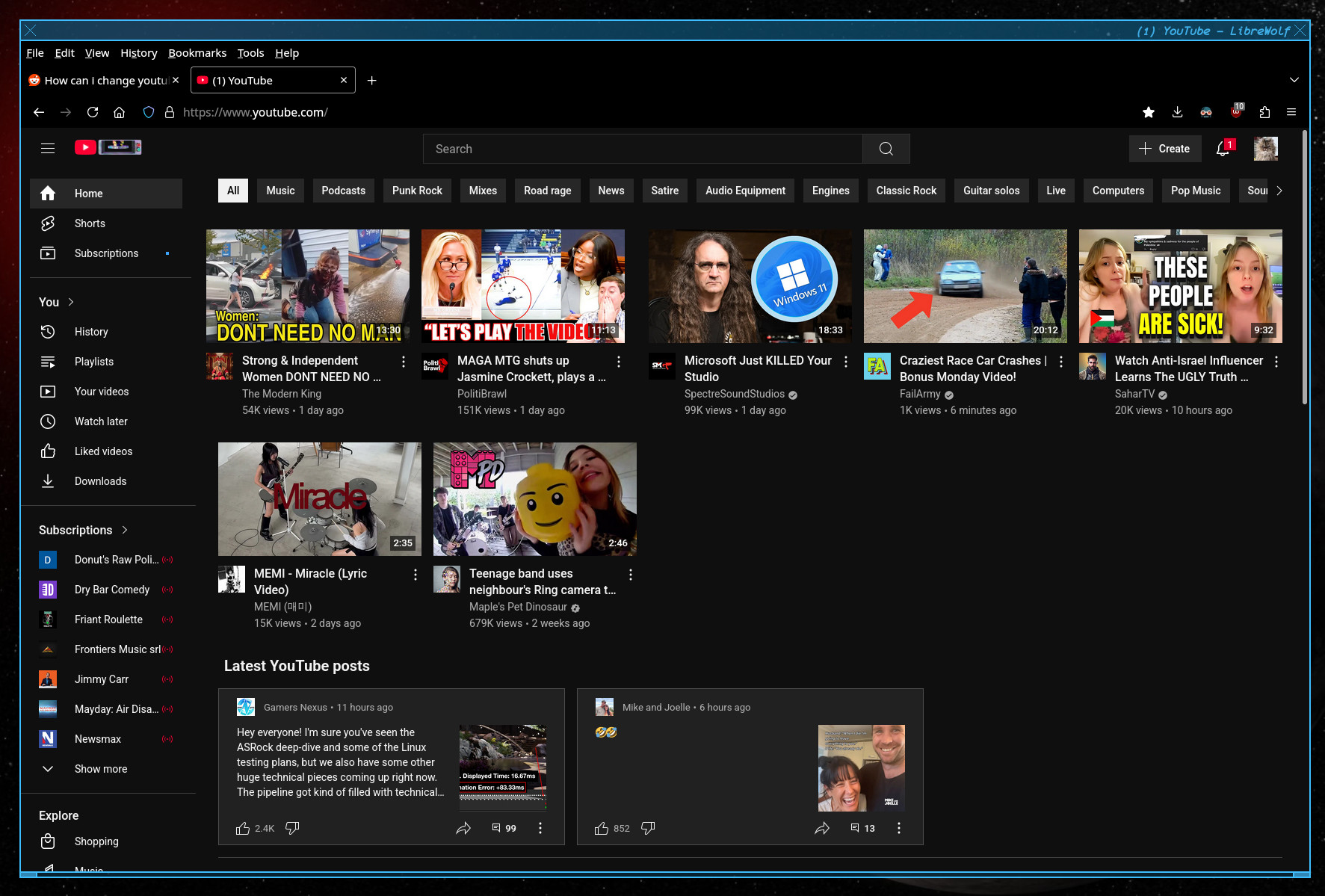
Task: Open the uBlock Origin extension icon
Action: (1236, 111)
